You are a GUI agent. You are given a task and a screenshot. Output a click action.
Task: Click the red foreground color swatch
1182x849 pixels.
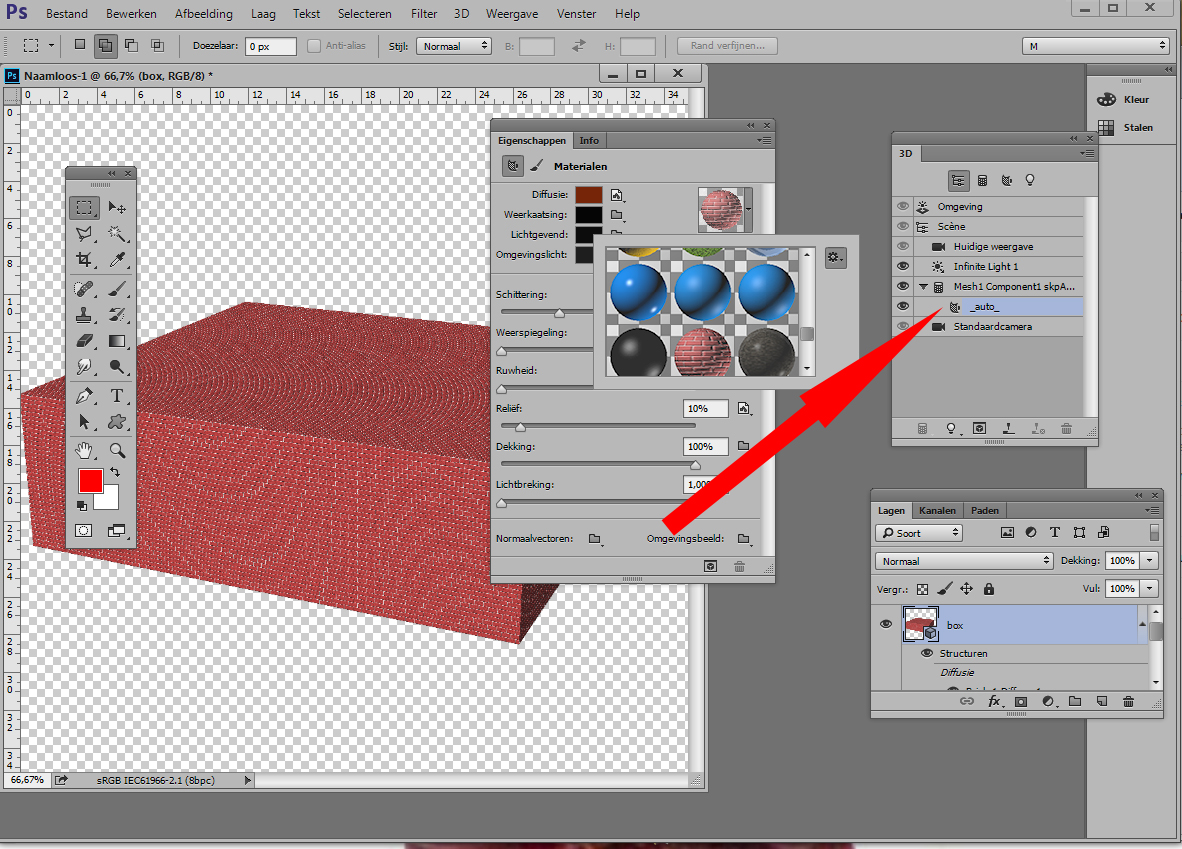[91, 481]
